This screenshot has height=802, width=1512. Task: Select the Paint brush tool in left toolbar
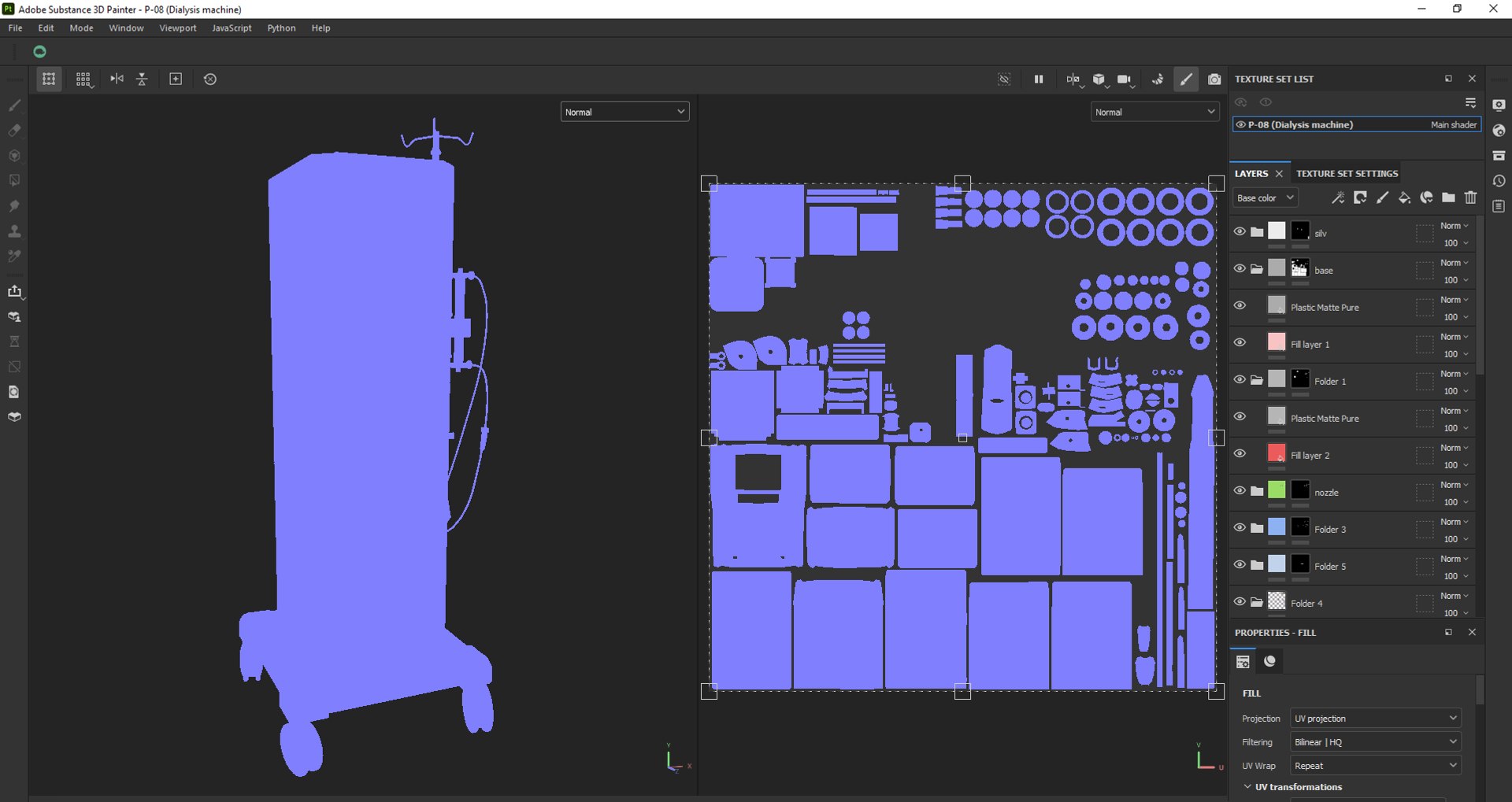tap(14, 105)
